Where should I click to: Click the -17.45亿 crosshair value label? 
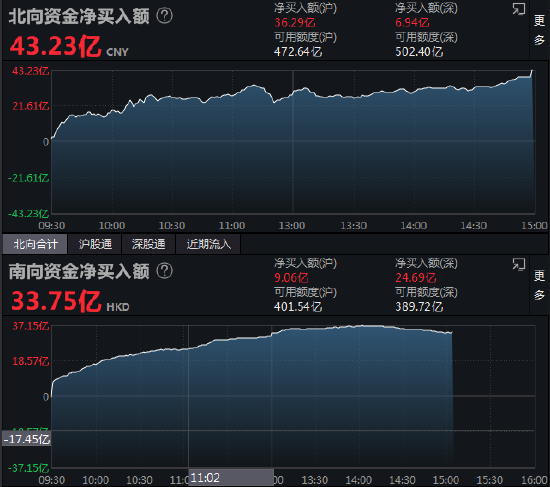click(x=27, y=439)
